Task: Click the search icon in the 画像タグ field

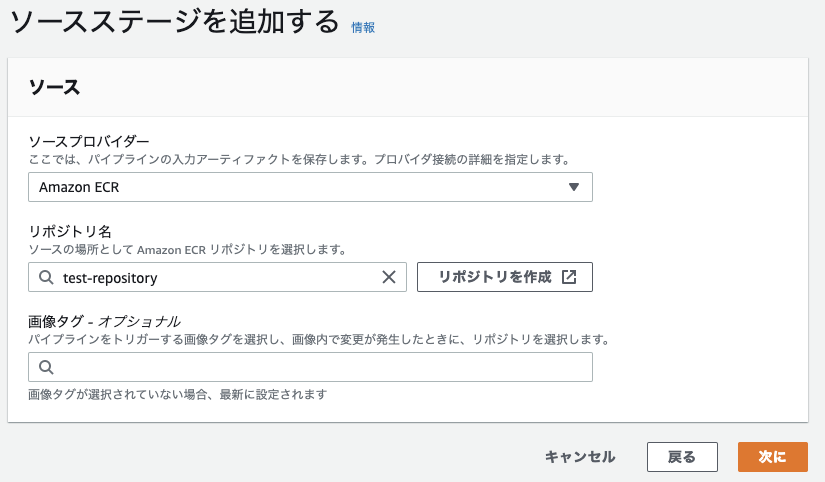Action: (46, 367)
